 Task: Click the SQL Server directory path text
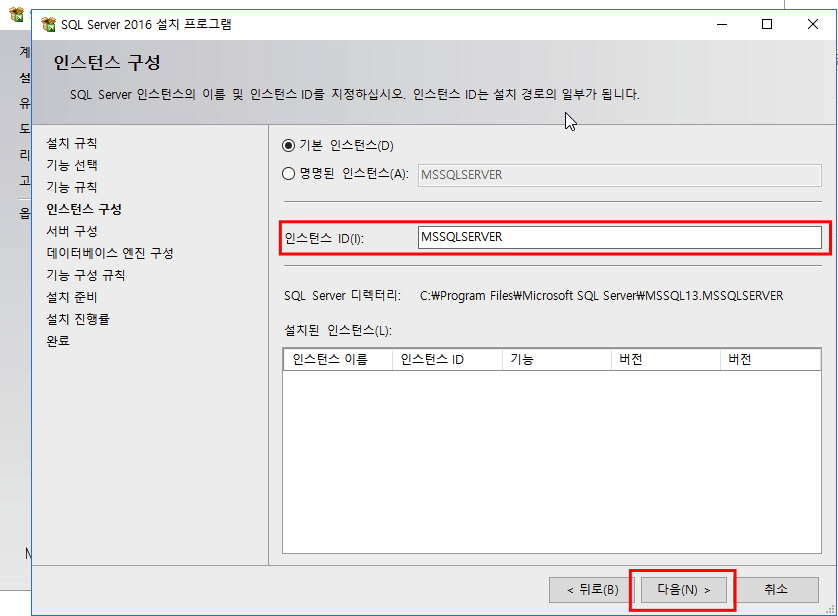pyautogui.click(x=601, y=295)
